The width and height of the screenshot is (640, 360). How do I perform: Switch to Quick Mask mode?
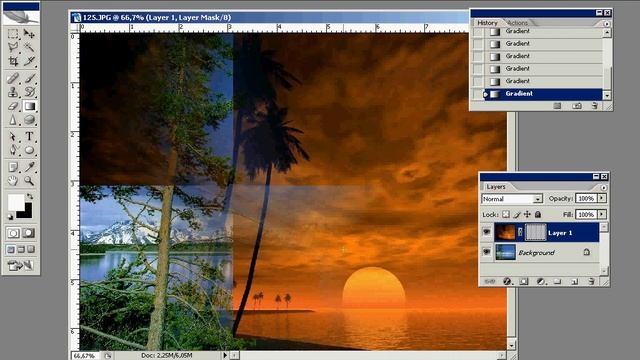click(29, 233)
